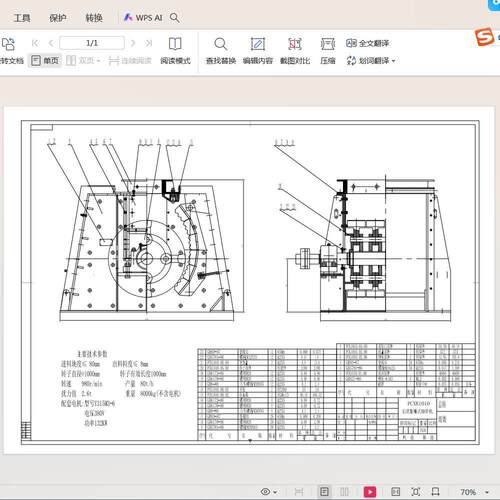Open 阅读模式 reading mode
The height and width of the screenshot is (500, 500).
tap(175, 50)
